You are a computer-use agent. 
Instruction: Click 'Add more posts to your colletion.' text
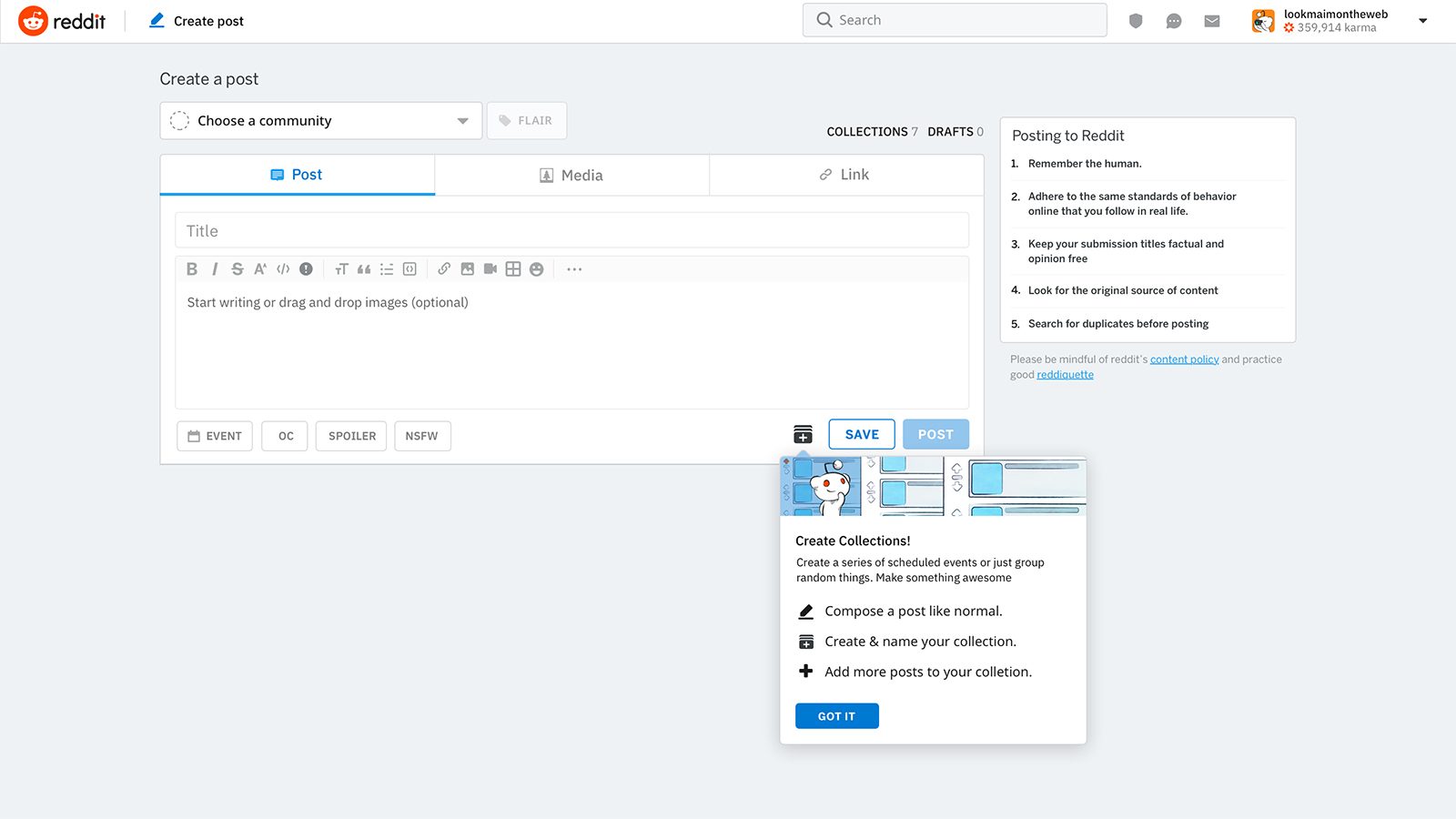[x=928, y=672]
